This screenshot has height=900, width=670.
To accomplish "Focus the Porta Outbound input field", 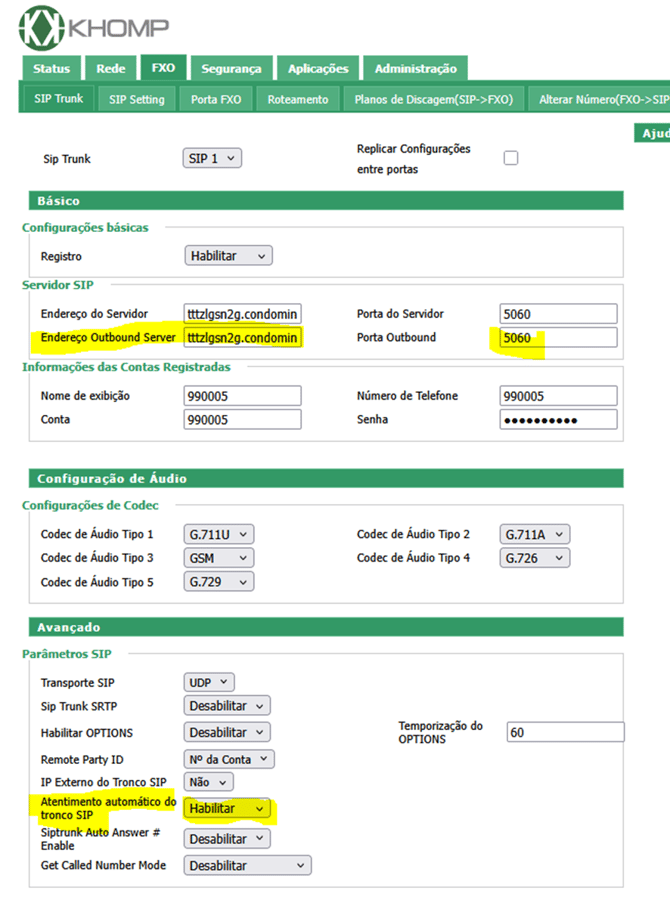I will coord(558,338).
